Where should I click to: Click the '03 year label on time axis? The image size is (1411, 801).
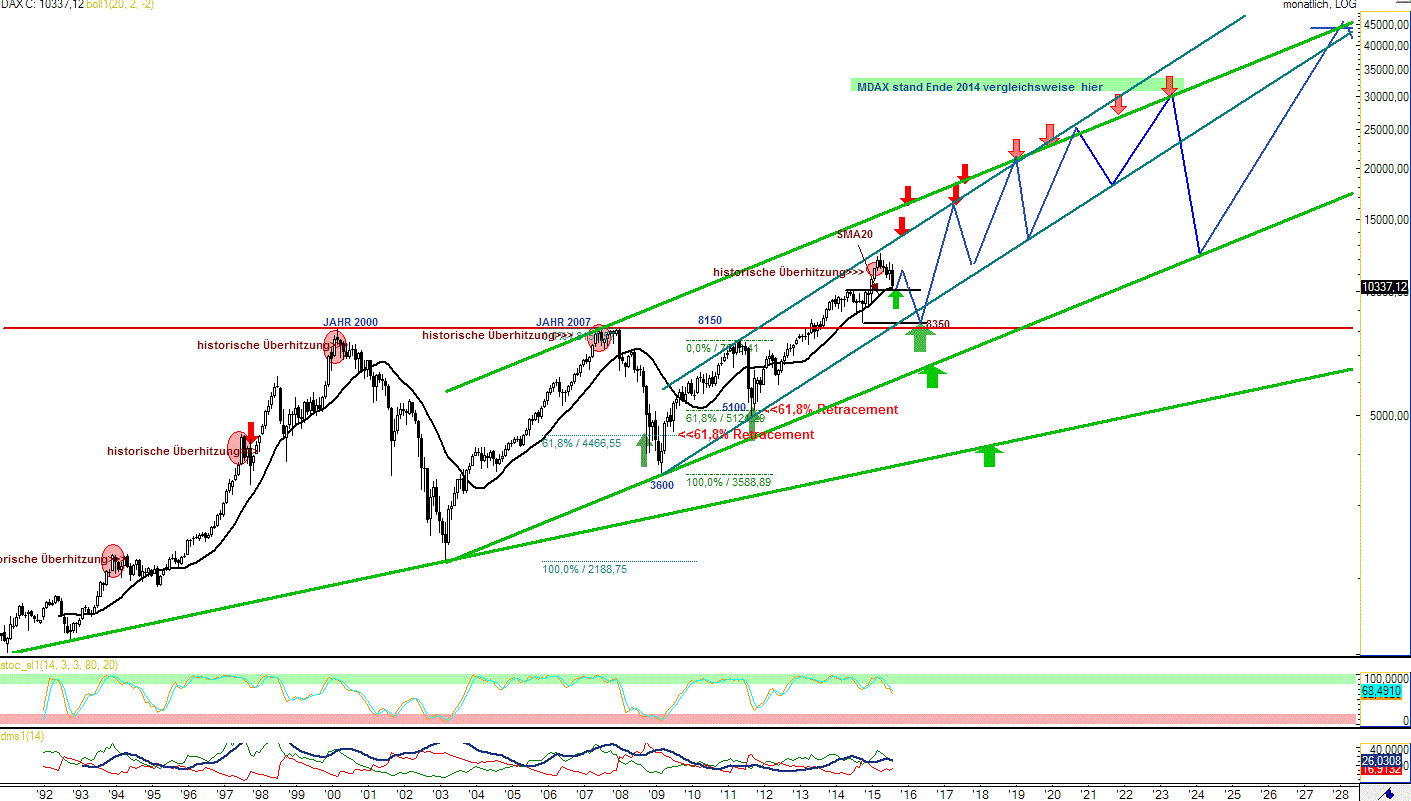(x=440, y=794)
